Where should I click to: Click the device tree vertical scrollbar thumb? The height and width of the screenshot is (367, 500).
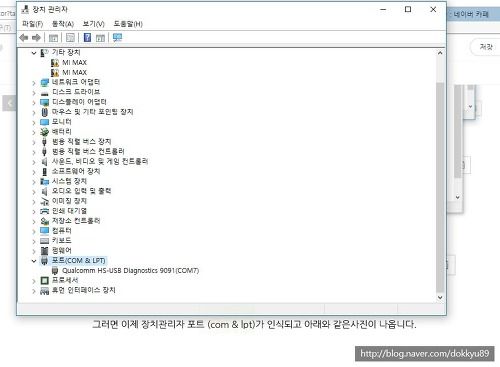[440, 187]
